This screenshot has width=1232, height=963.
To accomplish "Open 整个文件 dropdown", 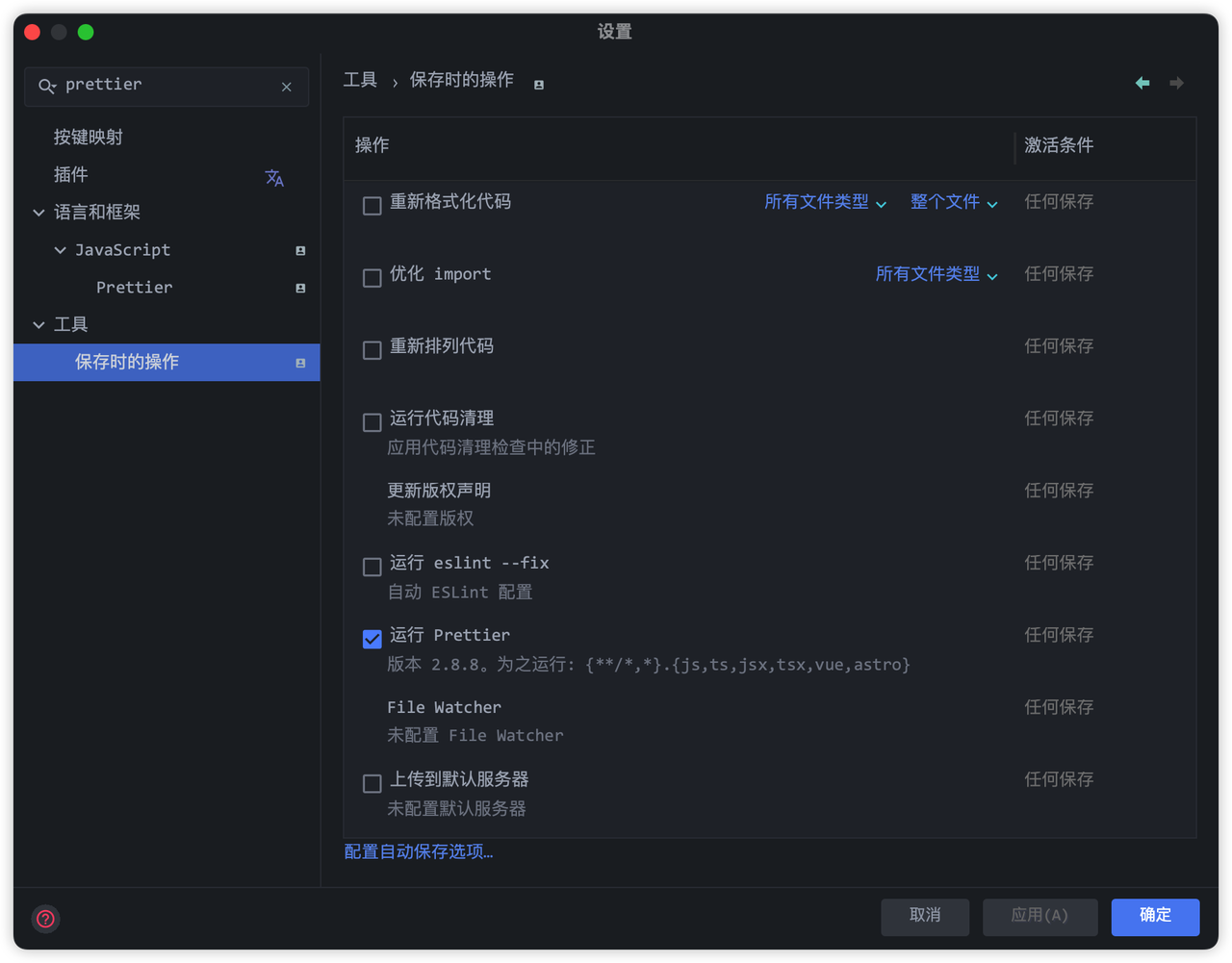I will [x=954, y=202].
